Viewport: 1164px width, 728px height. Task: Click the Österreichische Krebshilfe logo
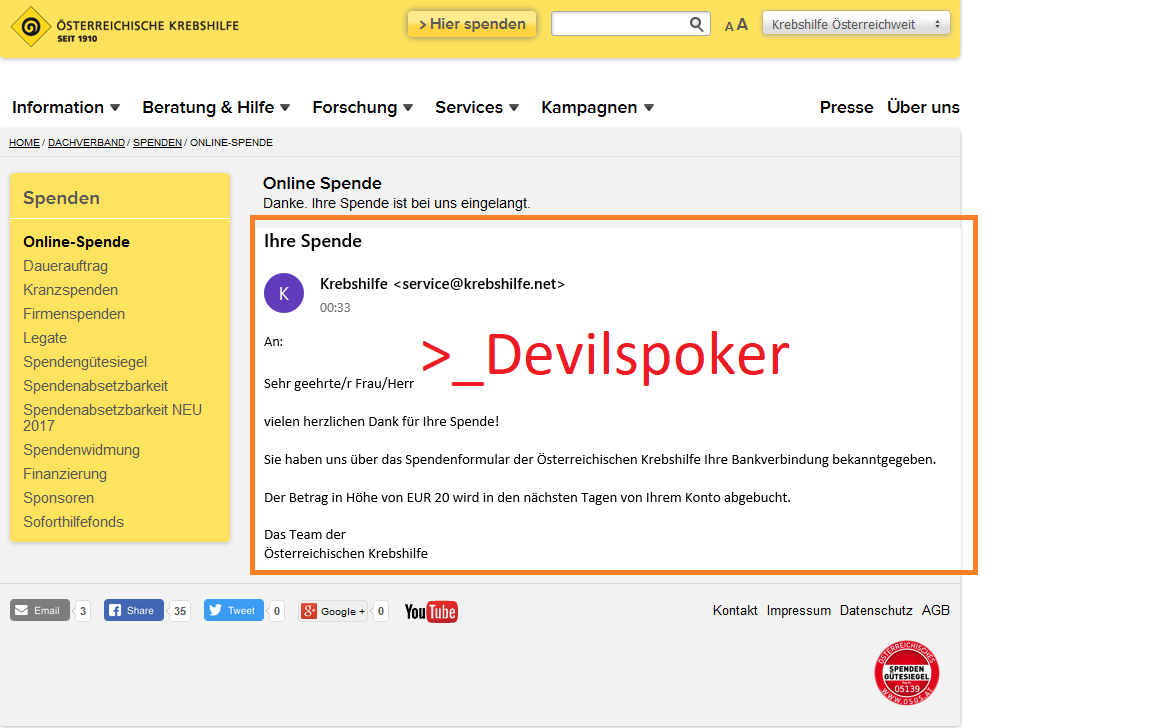pos(125,27)
